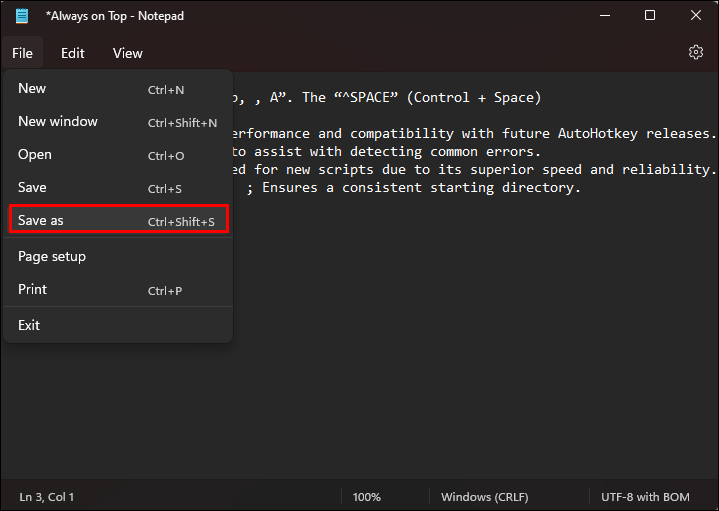Click the 100% zoom level in status bar
This screenshot has height=511, width=719.
pyautogui.click(x=366, y=497)
